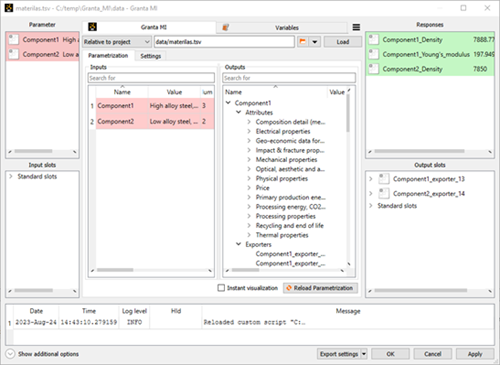Screen dimensions: 500x365
Task: Click the Component1_exporter_13 slot icon
Action: (x=384, y=179)
